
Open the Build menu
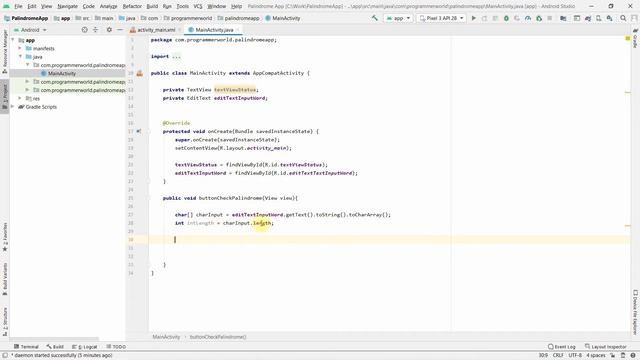click(x=152, y=6)
